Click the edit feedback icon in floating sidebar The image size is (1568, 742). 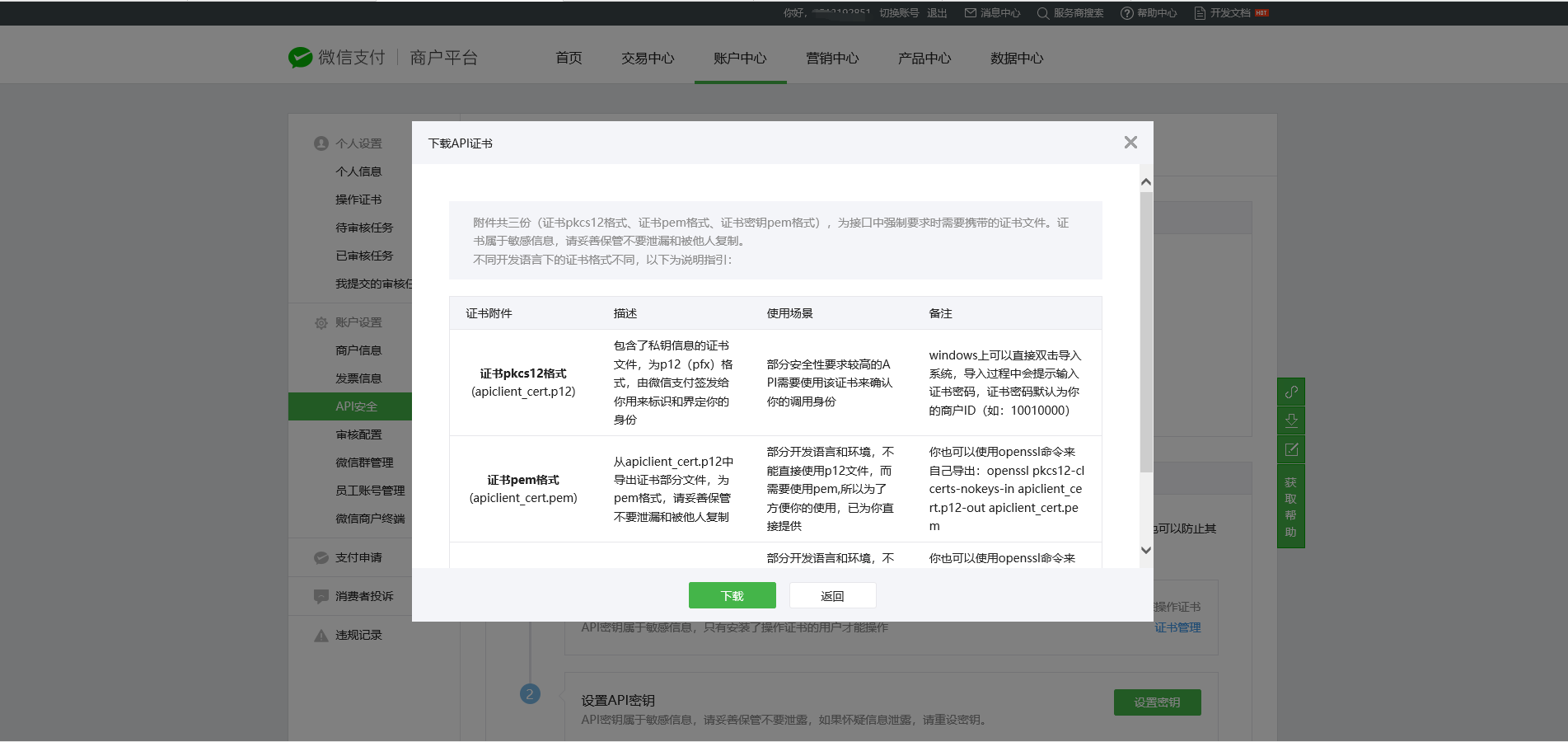[x=1290, y=449]
